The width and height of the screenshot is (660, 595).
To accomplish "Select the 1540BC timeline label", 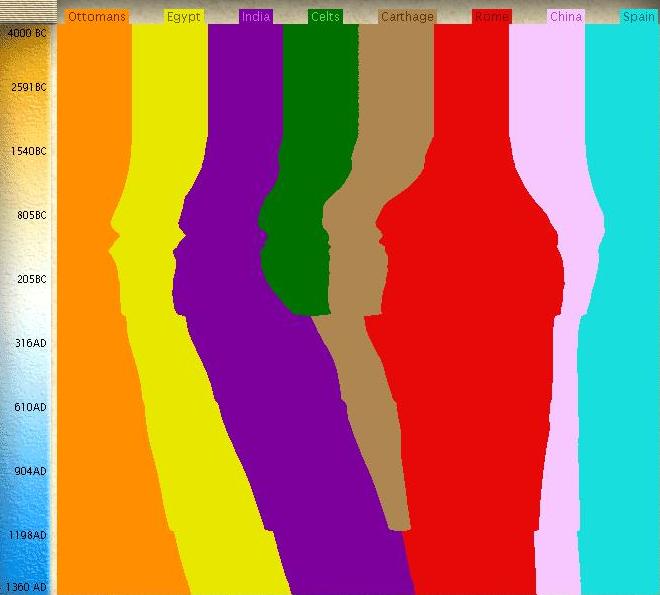I will point(29,151).
